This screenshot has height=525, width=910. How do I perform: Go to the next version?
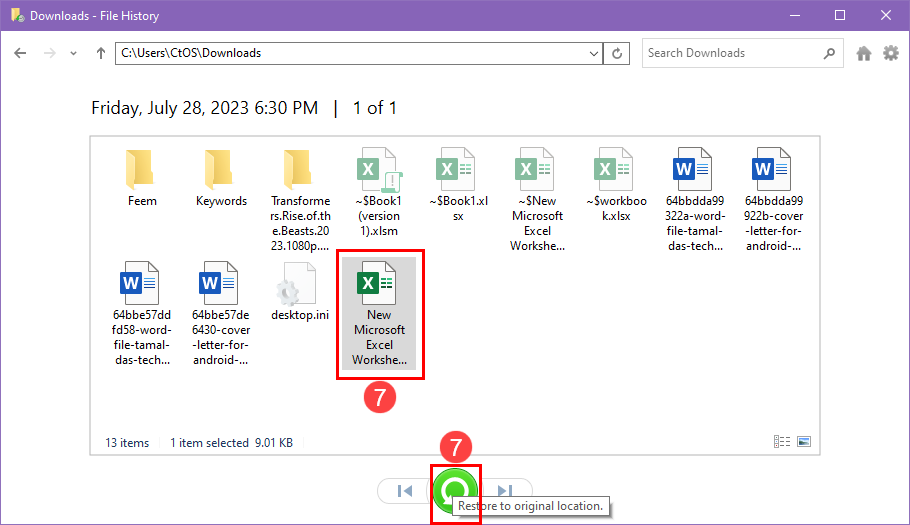click(505, 490)
